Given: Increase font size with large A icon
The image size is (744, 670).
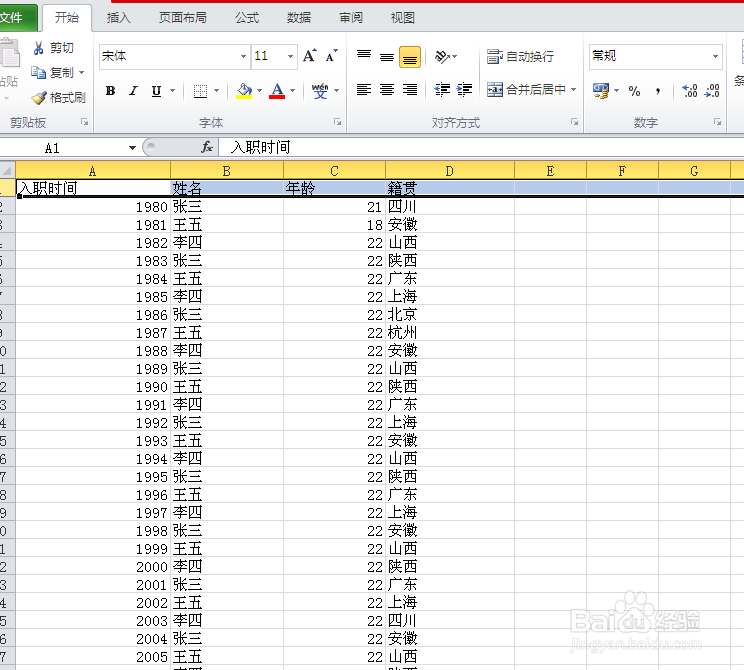Looking at the screenshot, I should [310, 56].
